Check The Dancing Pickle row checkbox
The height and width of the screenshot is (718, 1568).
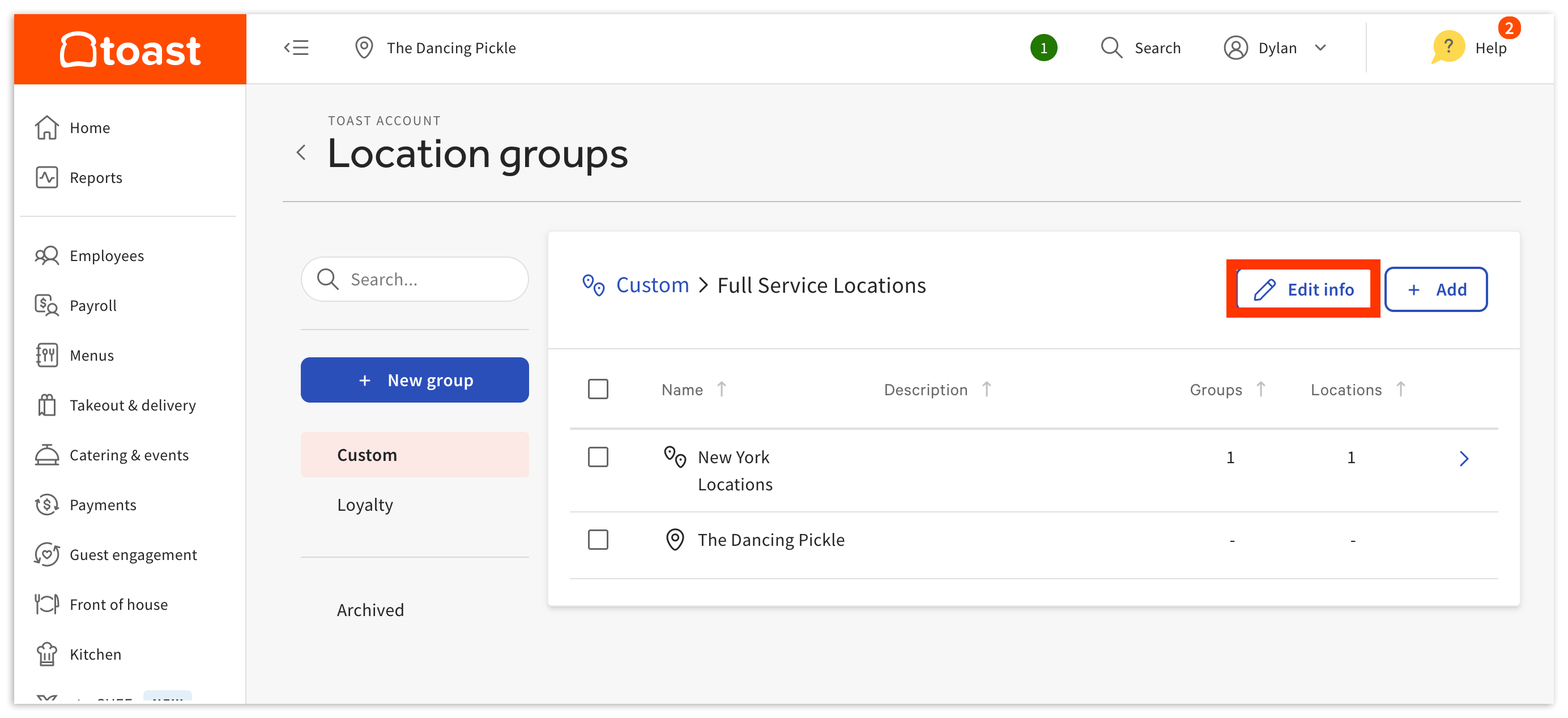[x=598, y=539]
